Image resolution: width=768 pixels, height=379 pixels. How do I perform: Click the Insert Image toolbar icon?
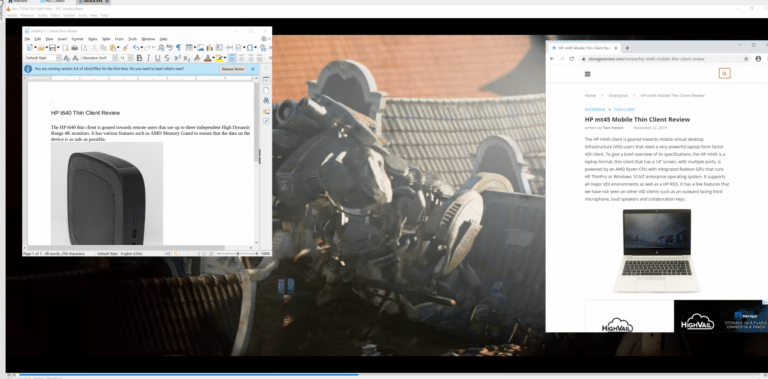click(x=201, y=47)
